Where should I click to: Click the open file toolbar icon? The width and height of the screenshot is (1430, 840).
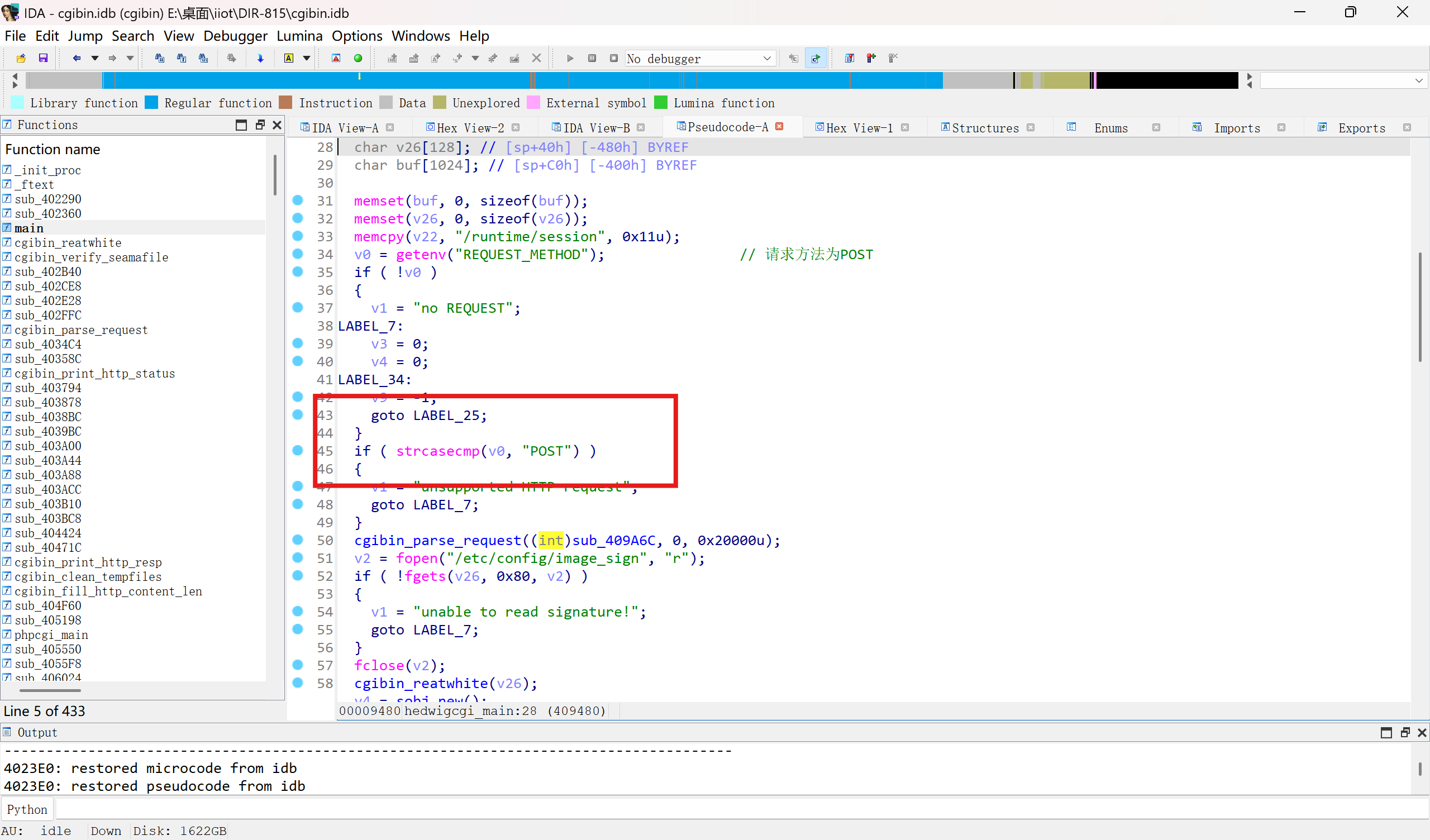tap(21, 58)
